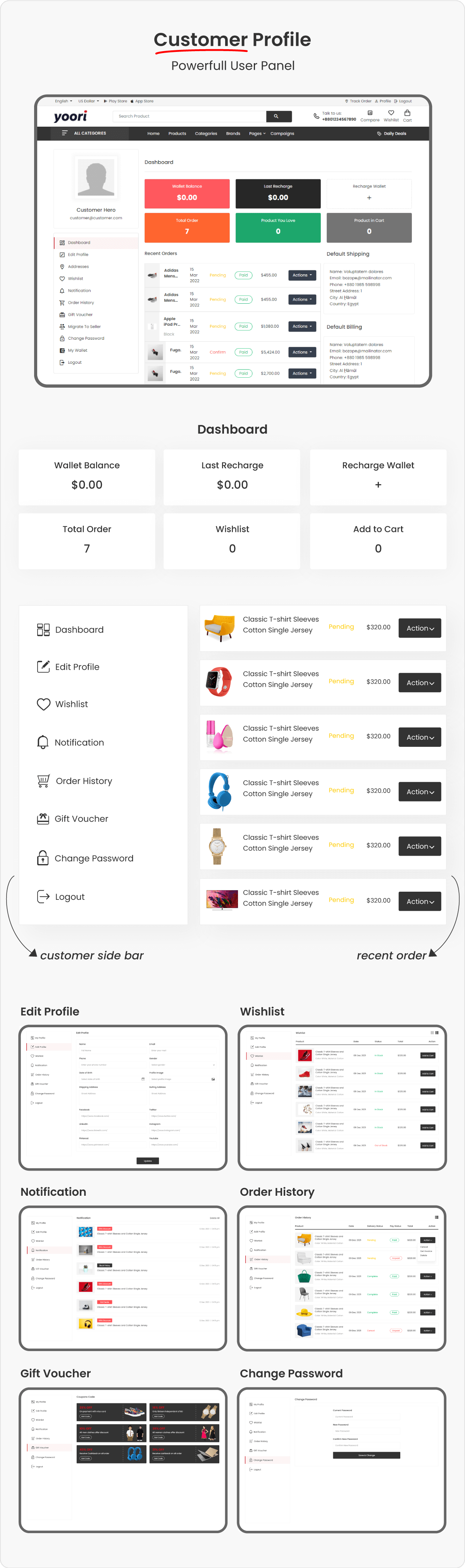The image size is (465, 1568).
Task: Click the large Notification bell icon
Action: point(43,742)
